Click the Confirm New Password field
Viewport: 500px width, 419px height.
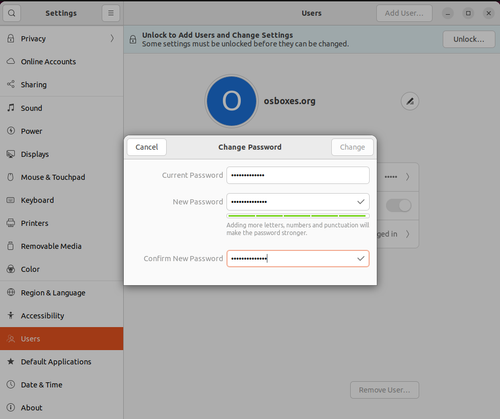(298, 258)
